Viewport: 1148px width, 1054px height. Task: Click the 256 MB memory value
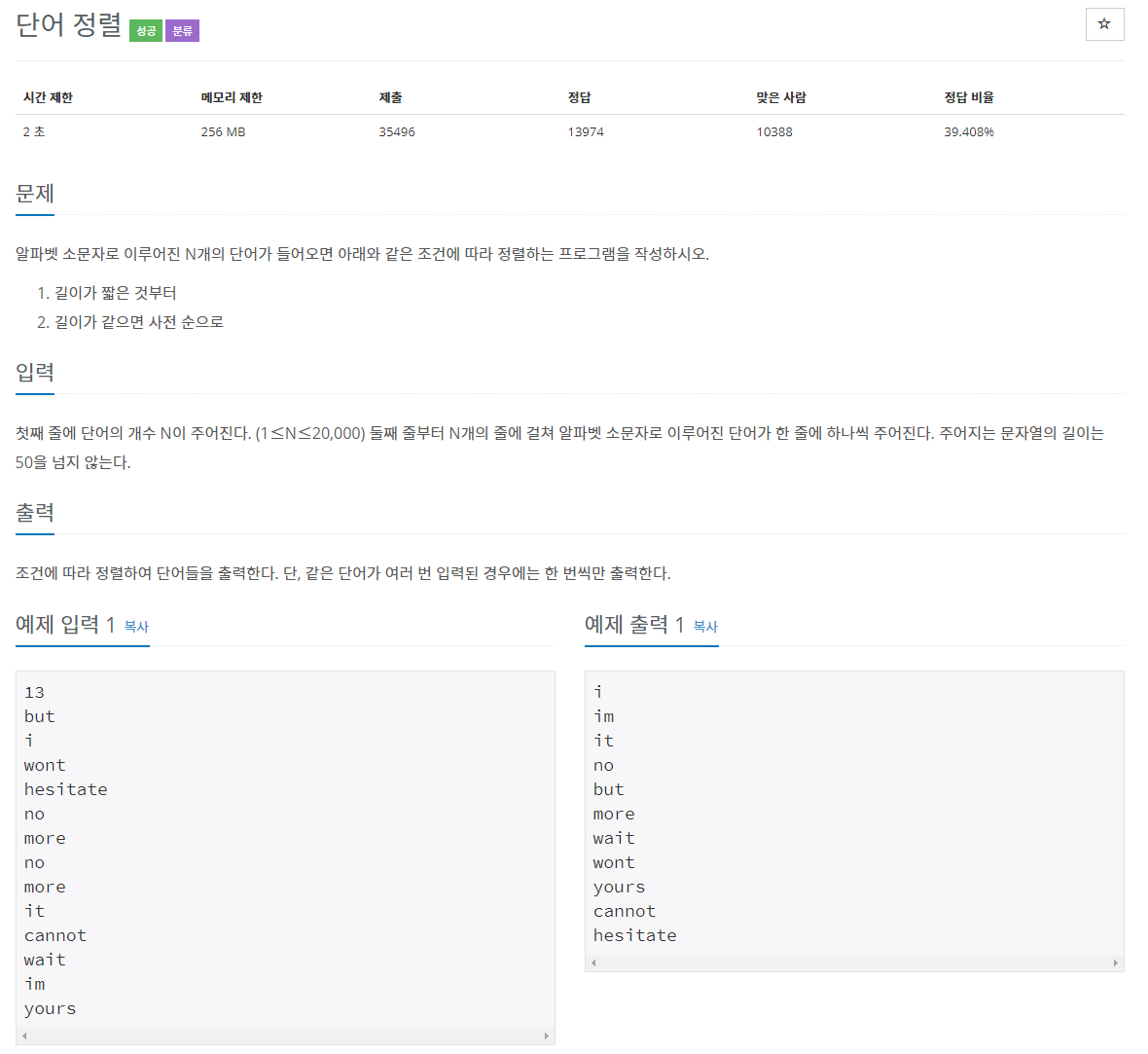pyautogui.click(x=224, y=131)
